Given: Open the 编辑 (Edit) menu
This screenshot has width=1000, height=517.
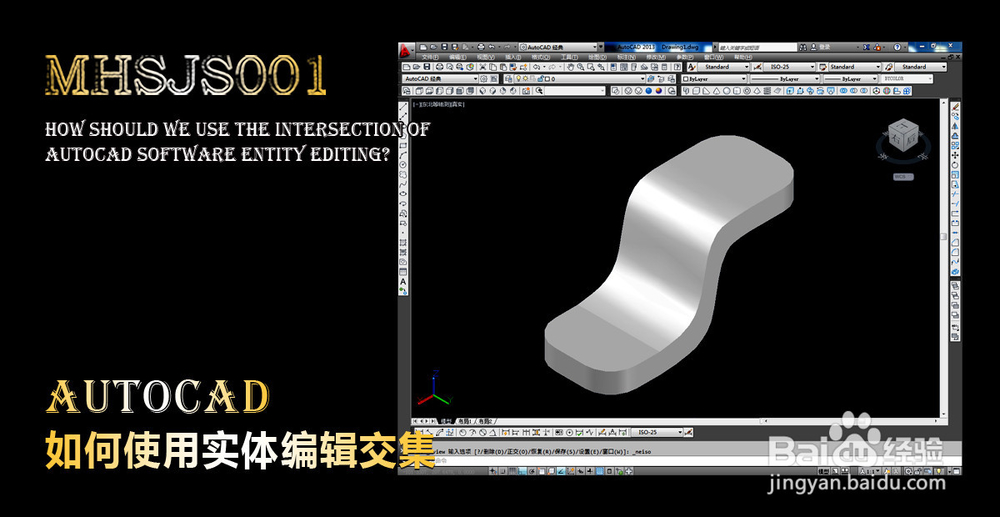Looking at the screenshot, I should pos(457,57).
